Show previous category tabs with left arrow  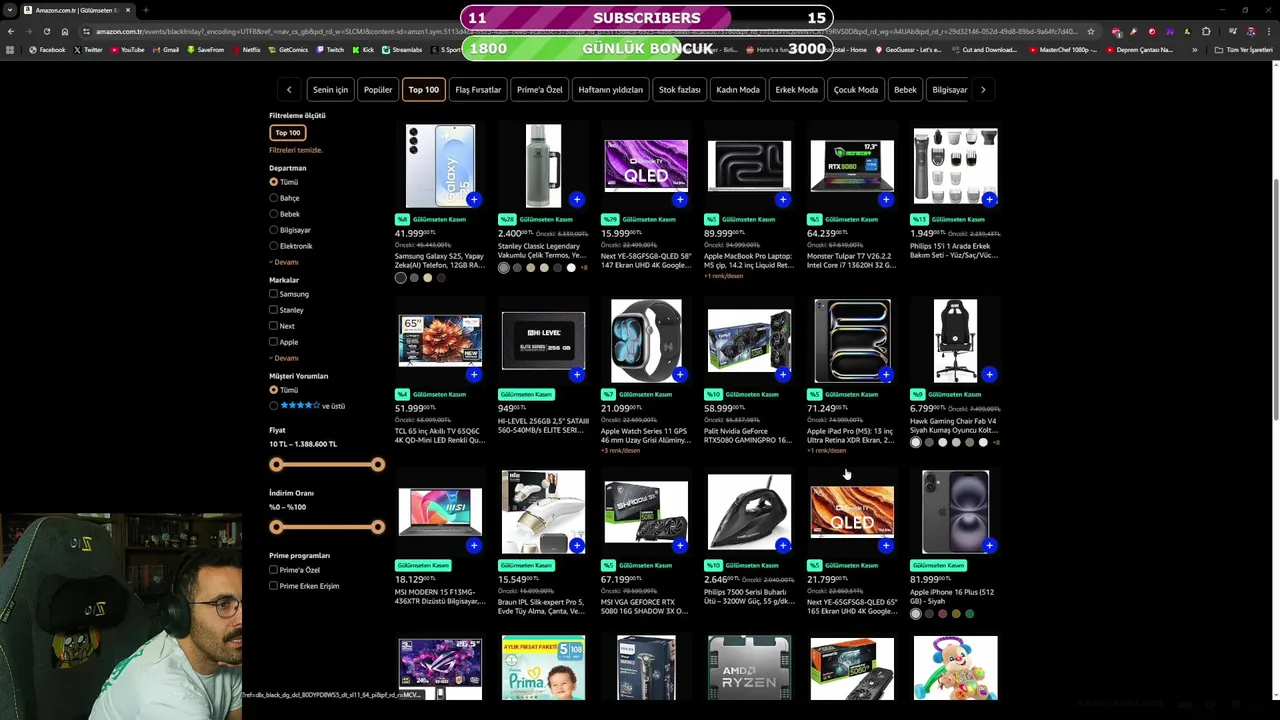(x=289, y=90)
